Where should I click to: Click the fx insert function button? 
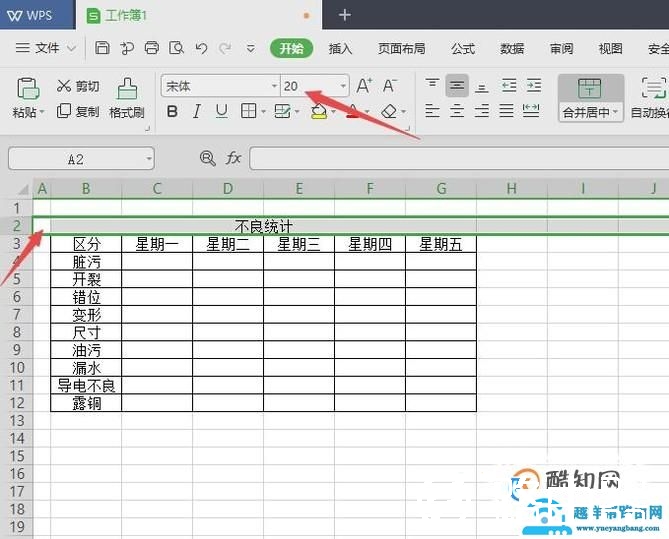(x=233, y=158)
